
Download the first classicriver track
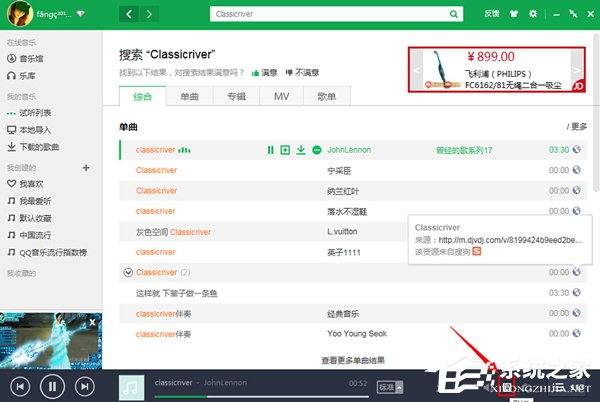(301, 150)
